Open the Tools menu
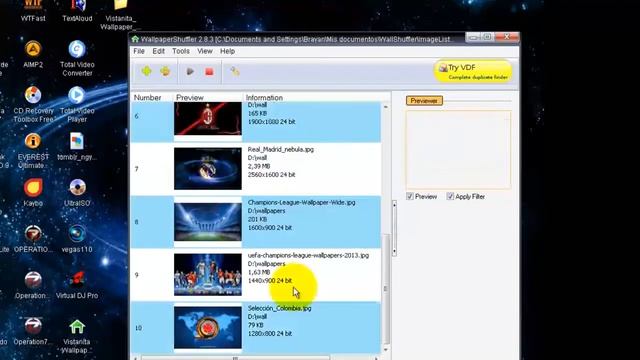This screenshot has width=640, height=360. tap(181, 51)
